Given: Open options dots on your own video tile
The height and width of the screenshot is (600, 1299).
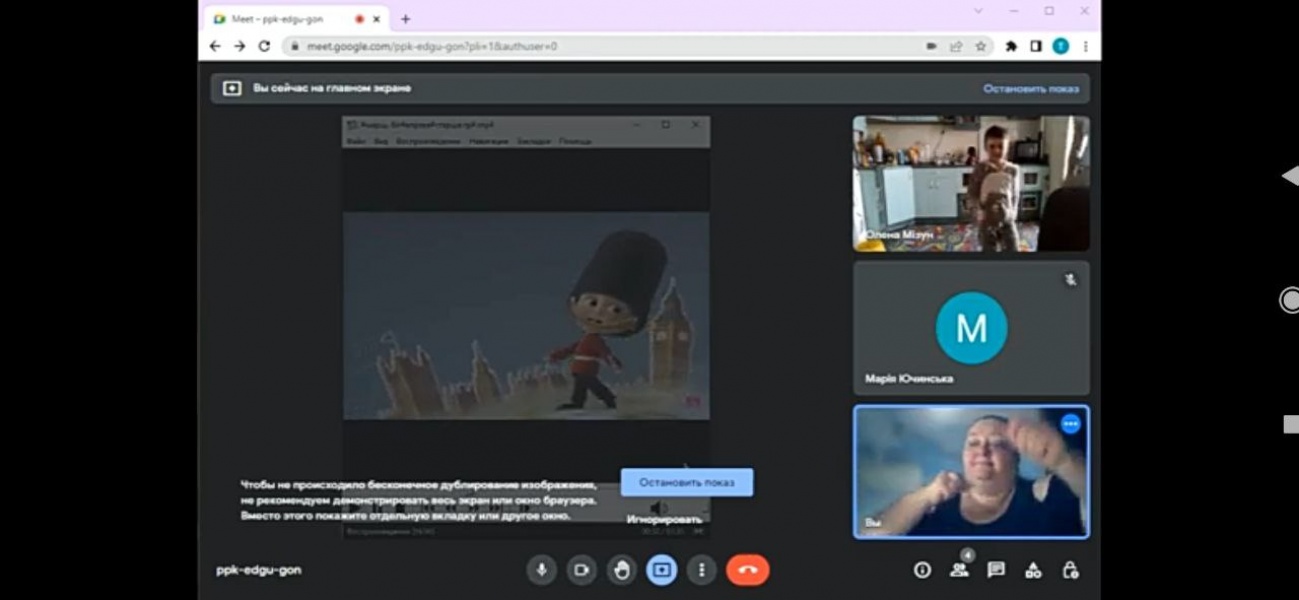Looking at the screenshot, I should (1070, 424).
